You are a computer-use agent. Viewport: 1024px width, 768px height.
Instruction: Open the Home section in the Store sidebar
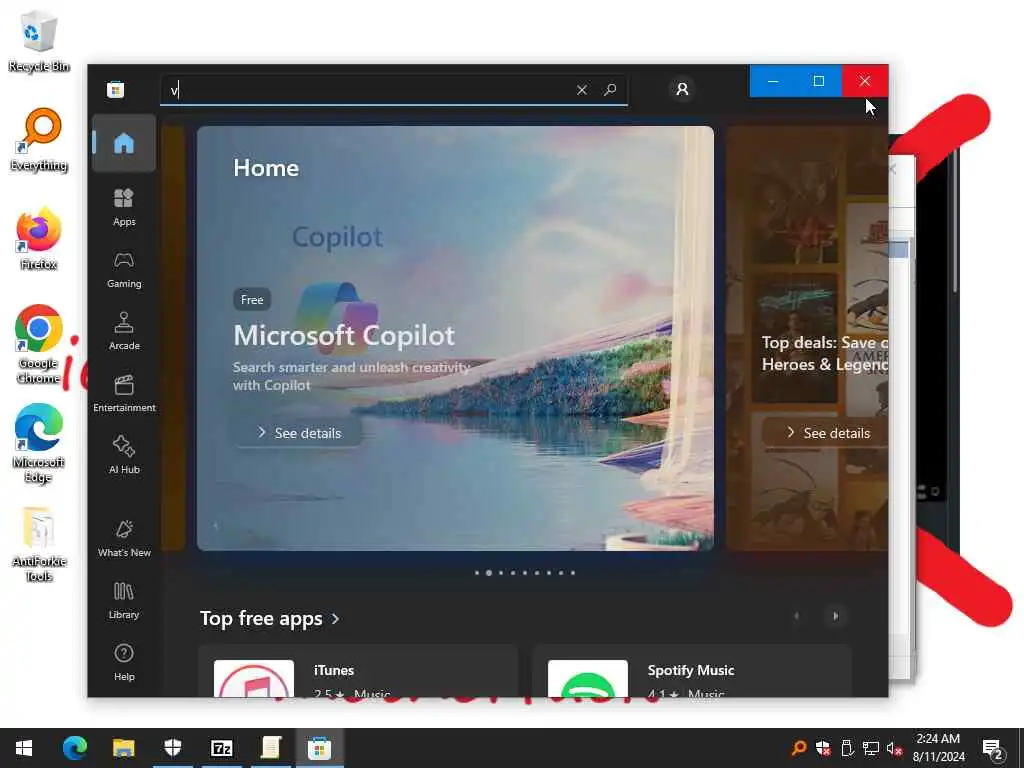pyautogui.click(x=123, y=143)
